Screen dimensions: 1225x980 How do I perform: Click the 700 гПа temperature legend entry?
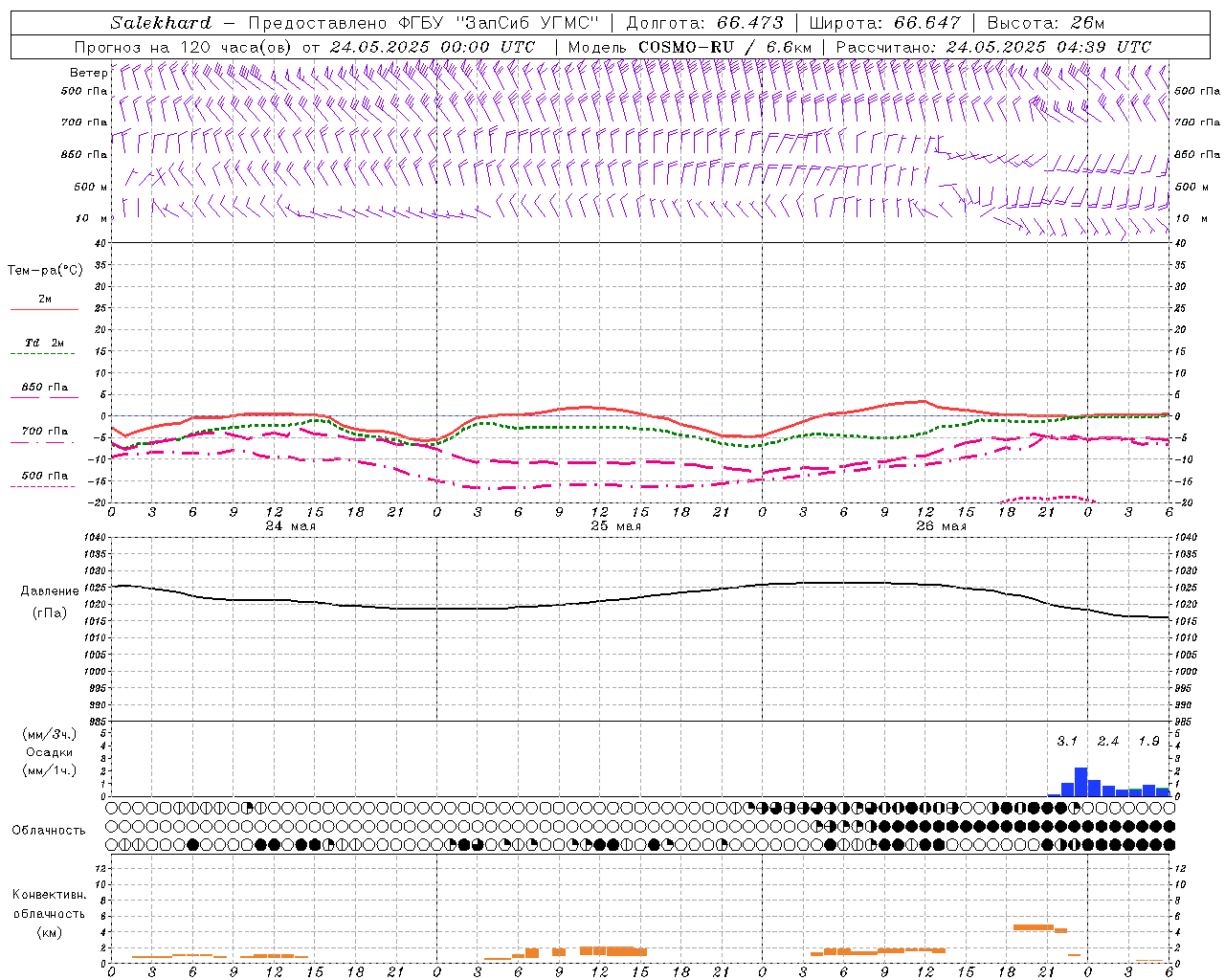click(x=44, y=432)
